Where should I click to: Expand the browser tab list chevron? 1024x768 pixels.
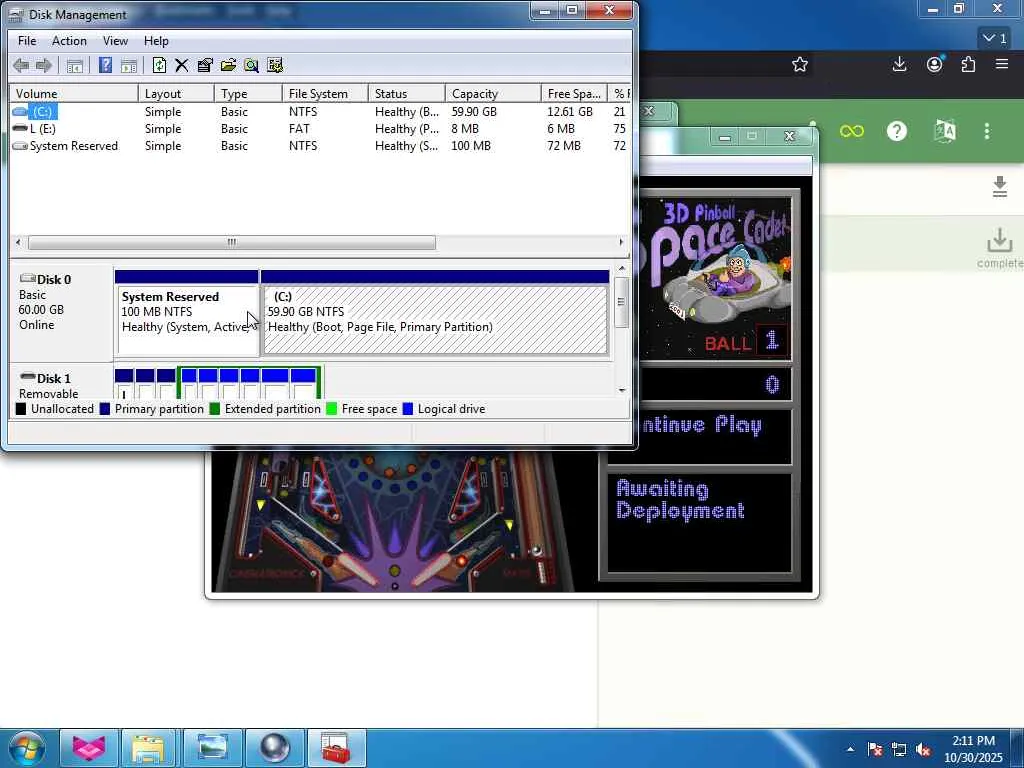995,39
